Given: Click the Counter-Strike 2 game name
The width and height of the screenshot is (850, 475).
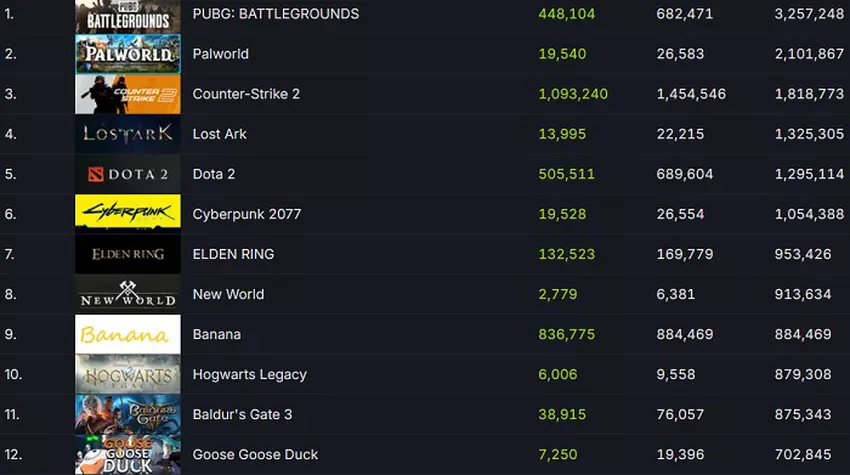Looking at the screenshot, I should [x=246, y=94].
